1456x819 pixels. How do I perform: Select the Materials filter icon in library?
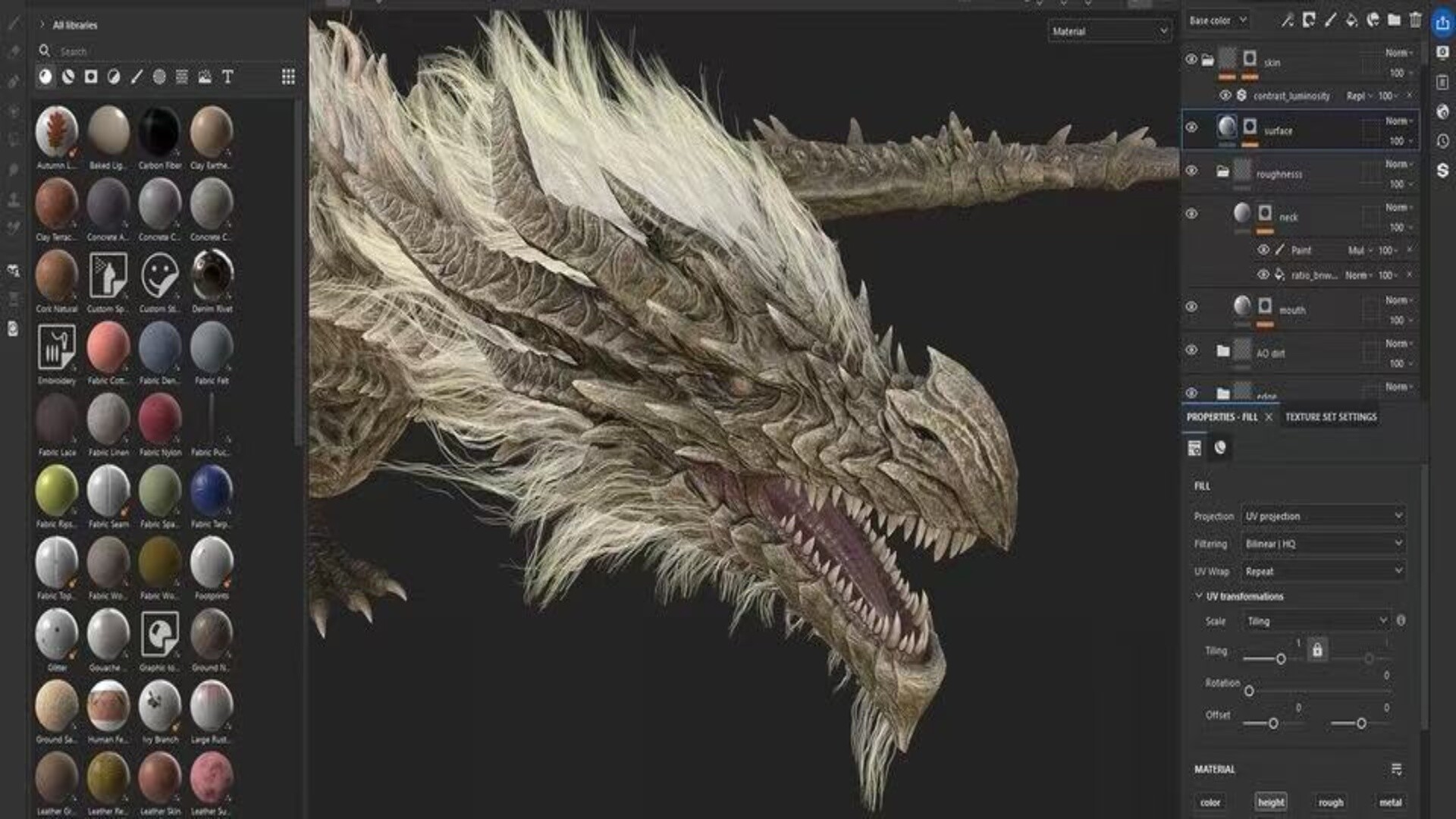tap(45, 77)
